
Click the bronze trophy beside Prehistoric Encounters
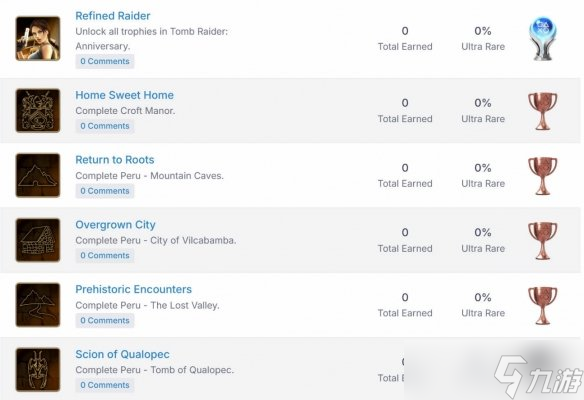point(543,305)
